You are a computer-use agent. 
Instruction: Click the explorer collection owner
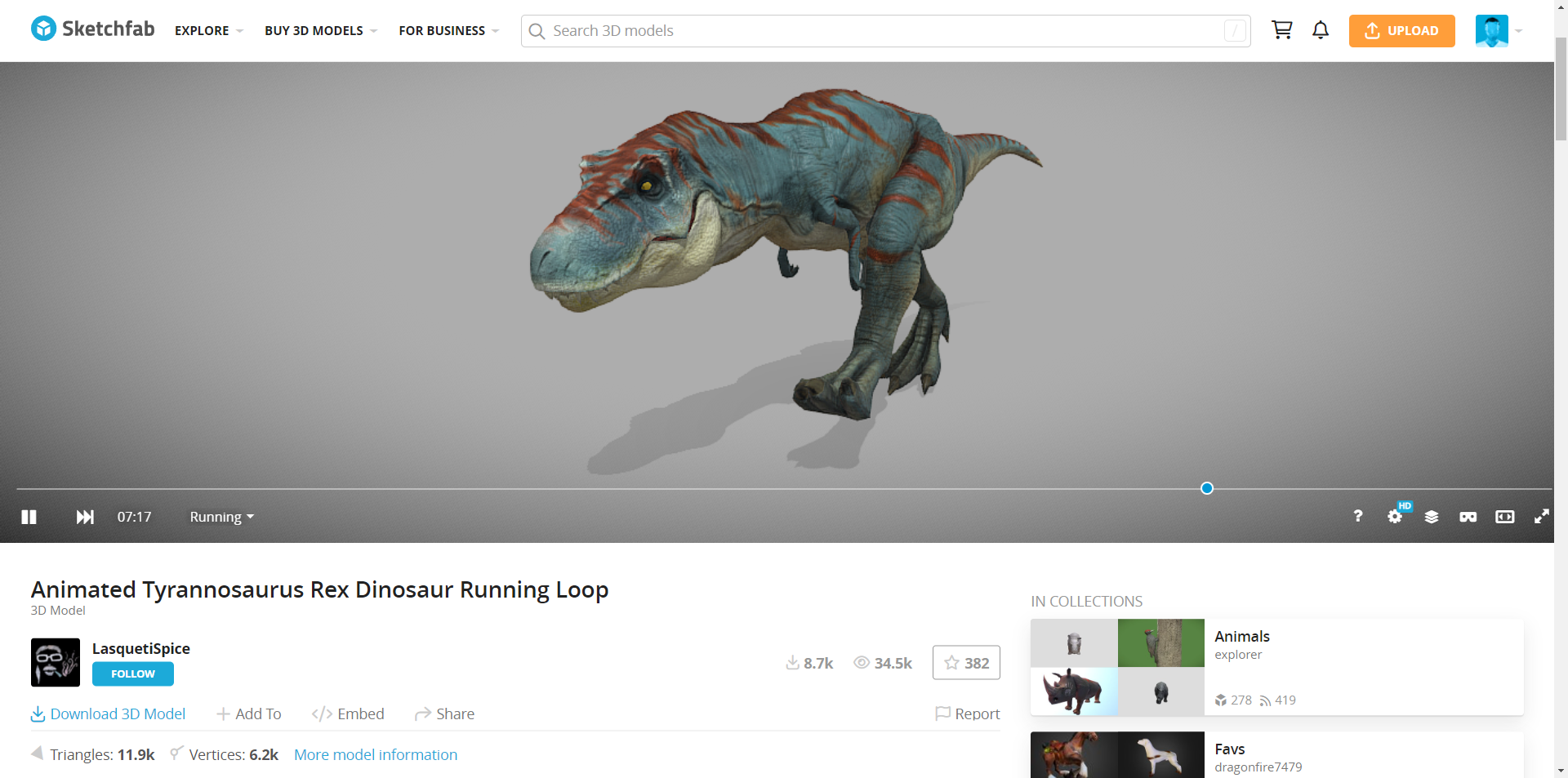tap(1238, 655)
